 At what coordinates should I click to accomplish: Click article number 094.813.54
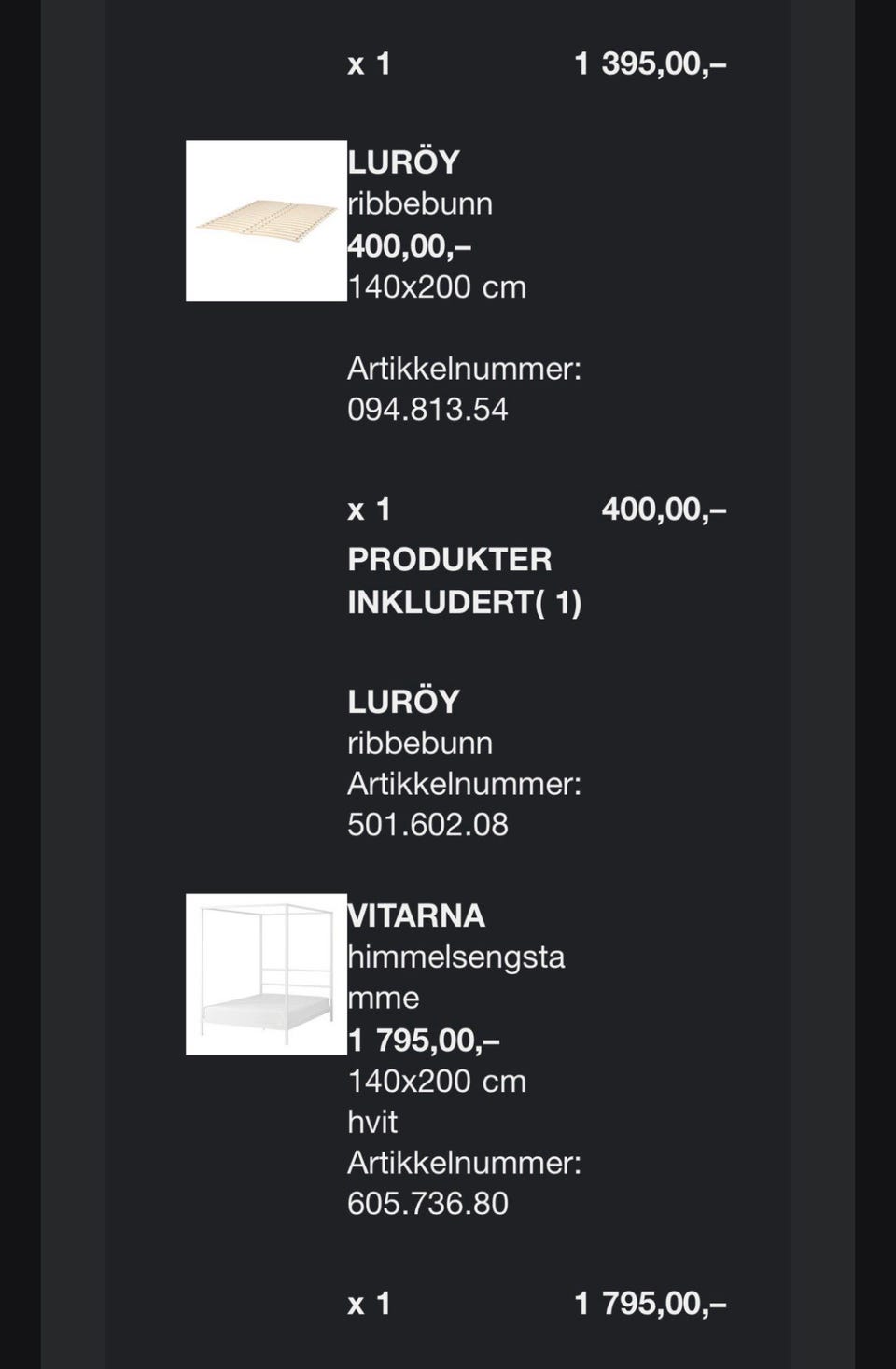(427, 410)
